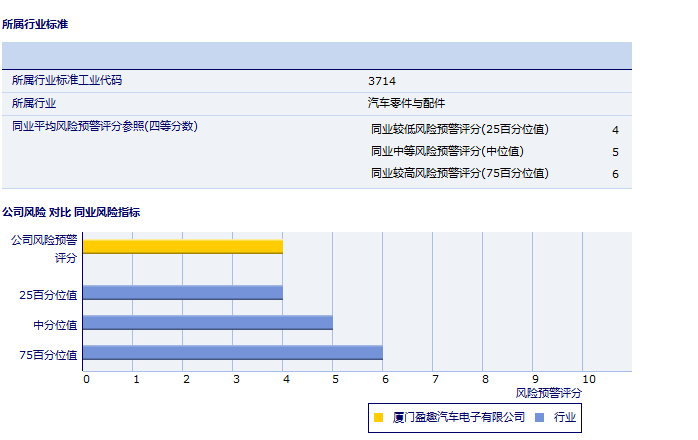Click the 风险预警评分 x-axis title

548,394
